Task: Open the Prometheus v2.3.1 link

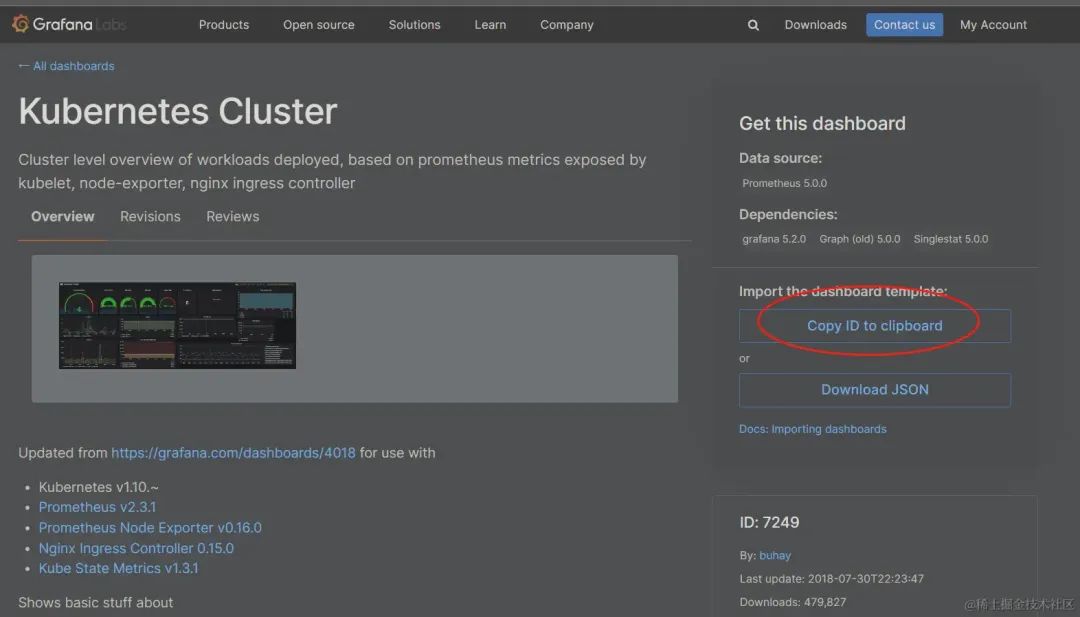Action: coord(97,507)
